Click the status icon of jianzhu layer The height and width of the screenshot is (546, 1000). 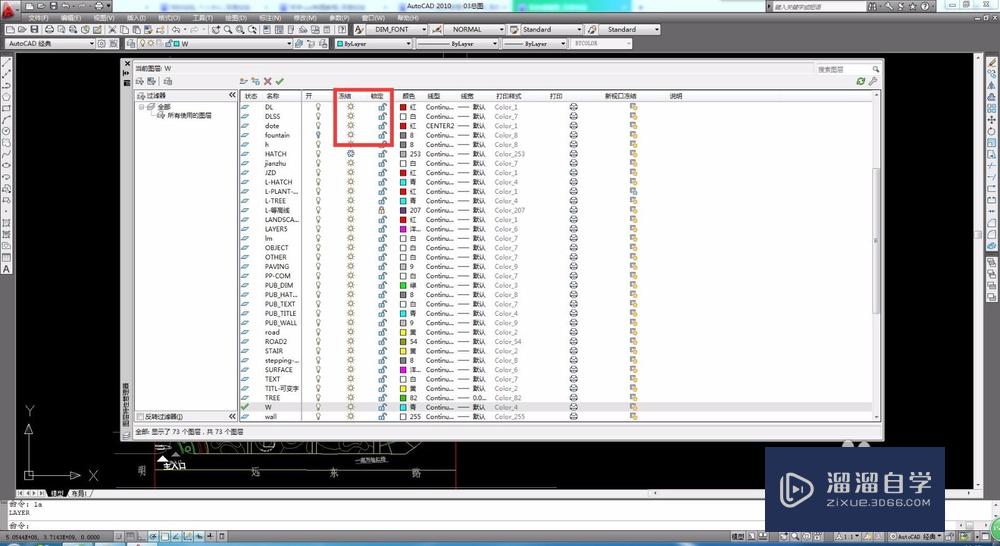[x=246, y=163]
